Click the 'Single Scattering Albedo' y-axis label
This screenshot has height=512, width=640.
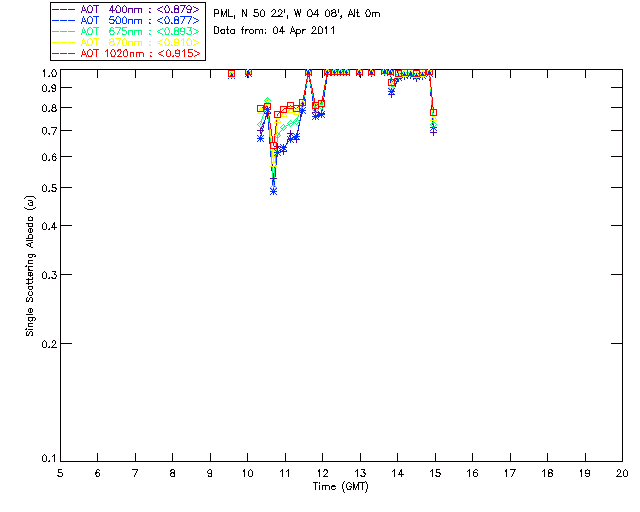(x=30, y=265)
